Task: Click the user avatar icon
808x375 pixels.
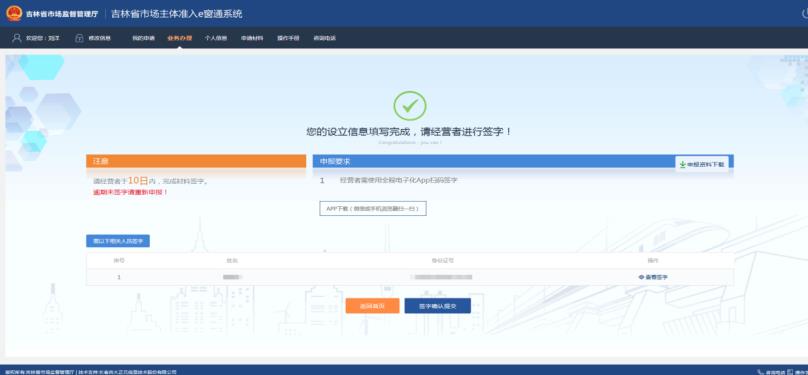Action: click(17, 38)
